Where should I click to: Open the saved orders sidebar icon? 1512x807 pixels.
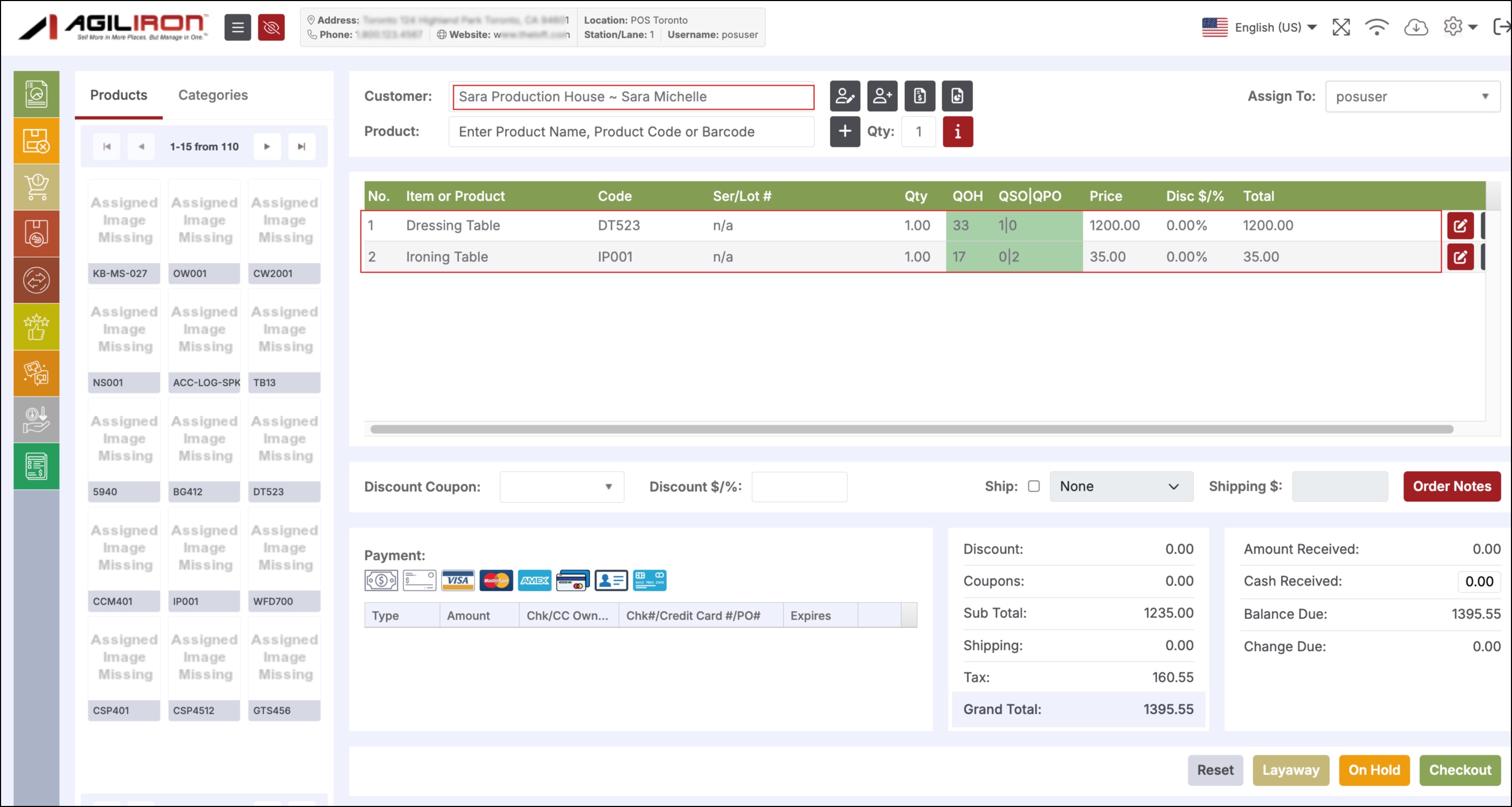36,233
